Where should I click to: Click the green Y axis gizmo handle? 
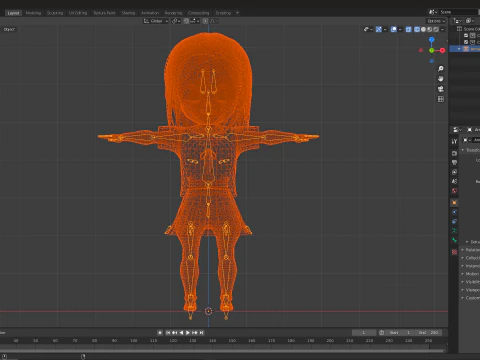(432, 50)
